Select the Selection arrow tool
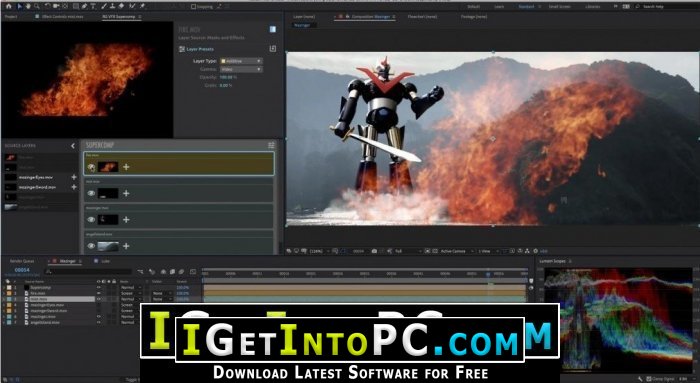The image size is (700, 383). pyautogui.click(x=20, y=6)
